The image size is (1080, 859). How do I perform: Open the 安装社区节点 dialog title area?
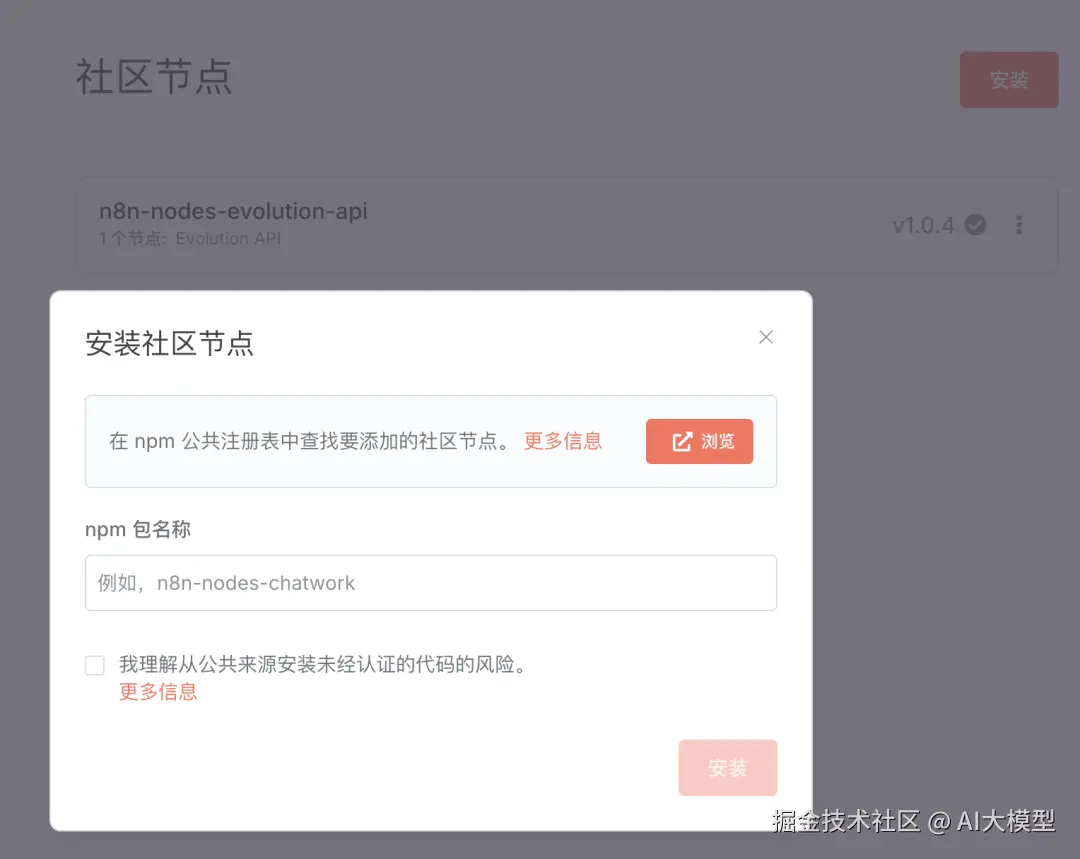point(170,343)
